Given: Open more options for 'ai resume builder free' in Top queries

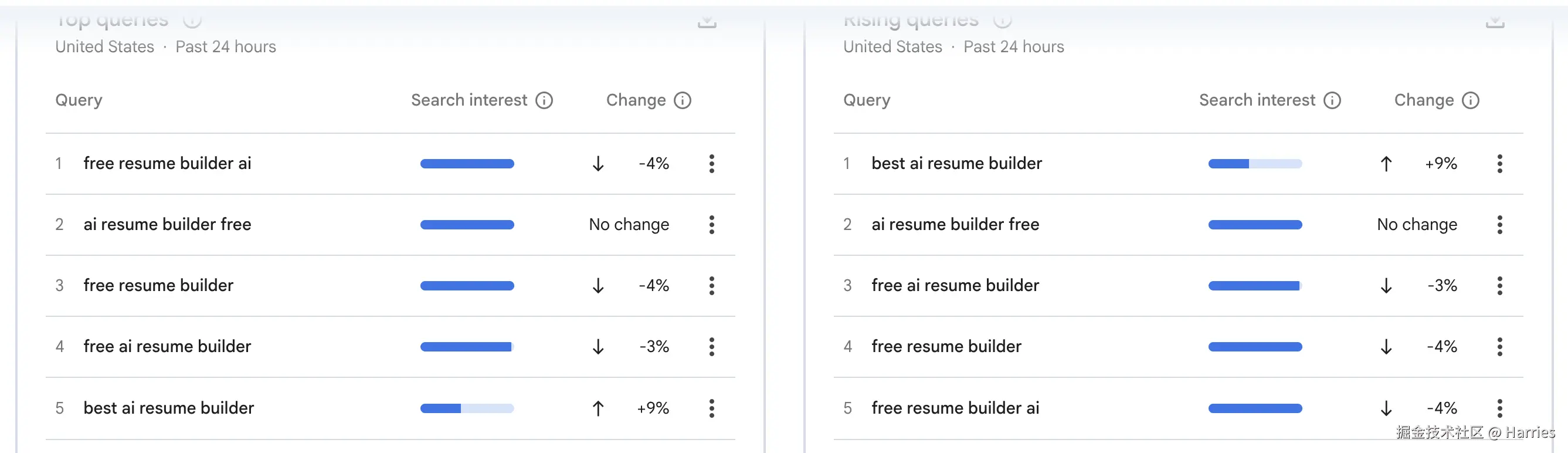Looking at the screenshot, I should [711, 225].
